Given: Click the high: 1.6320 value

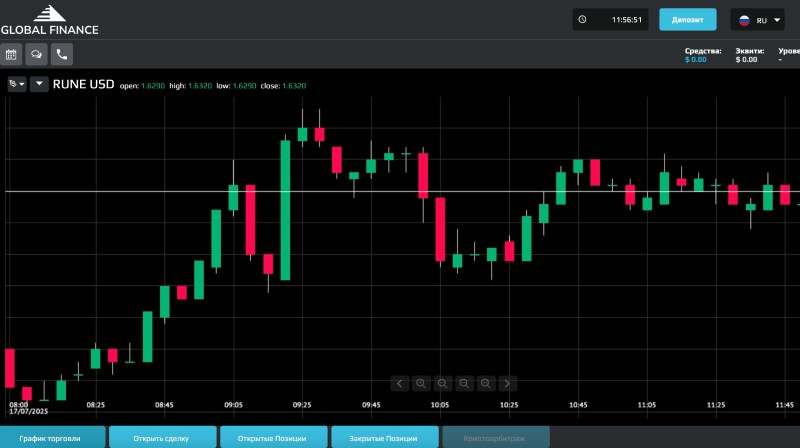Looking at the screenshot, I should pos(190,86).
